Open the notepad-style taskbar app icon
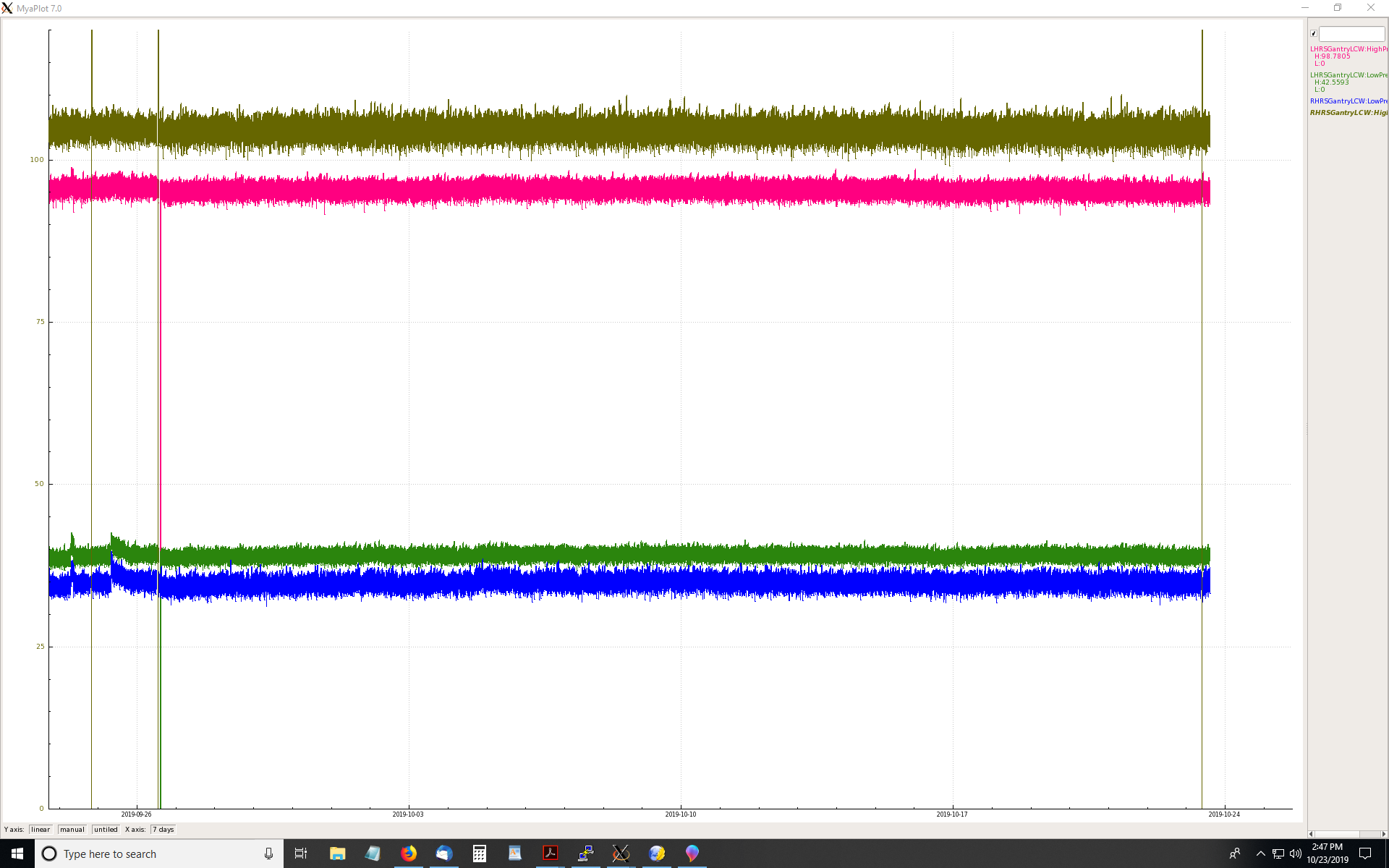 [x=373, y=854]
